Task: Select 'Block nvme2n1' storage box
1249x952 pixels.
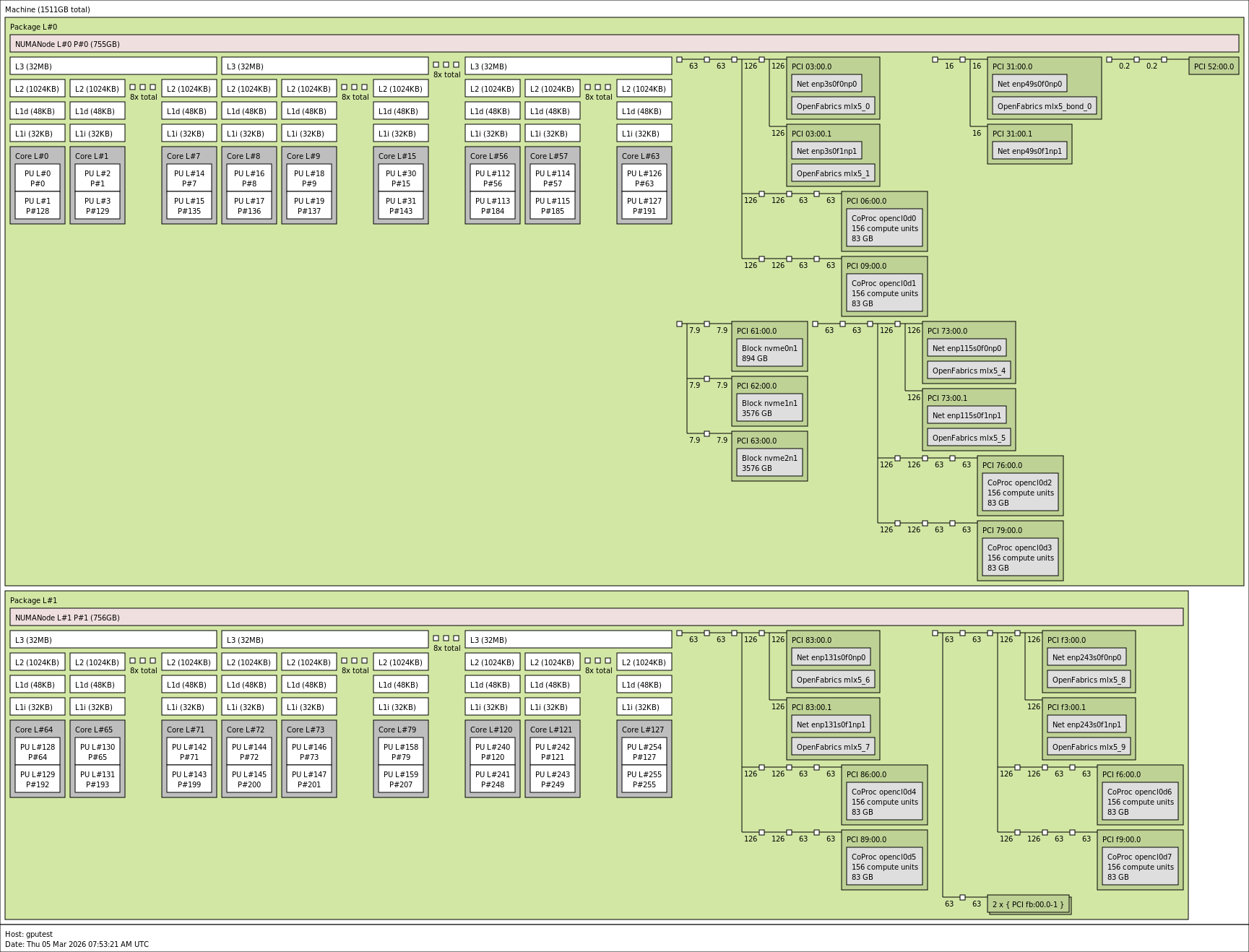Action: [x=769, y=463]
